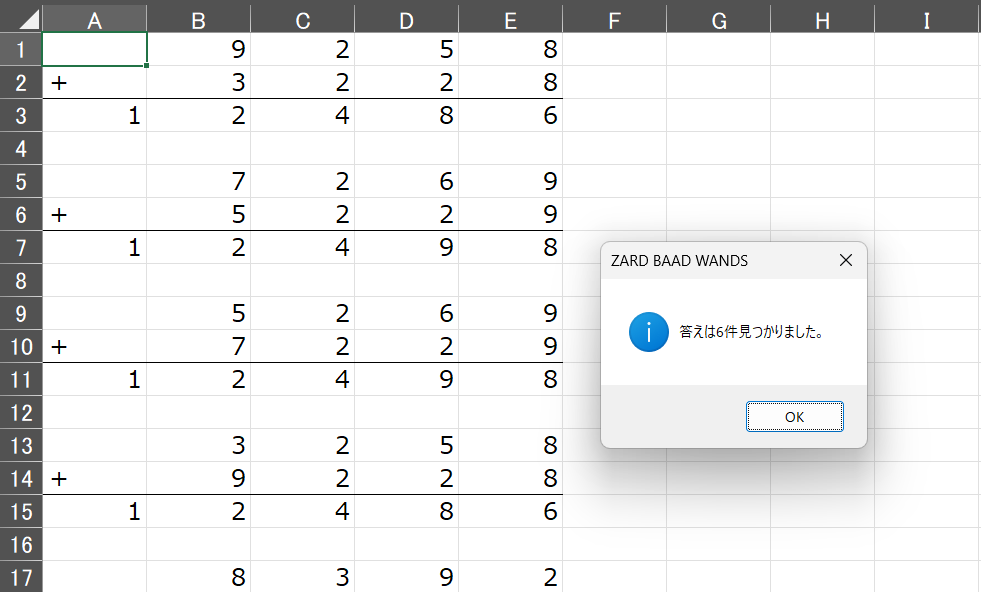Select column E header
Image resolution: width=981 pixels, height=592 pixels.
click(511, 20)
